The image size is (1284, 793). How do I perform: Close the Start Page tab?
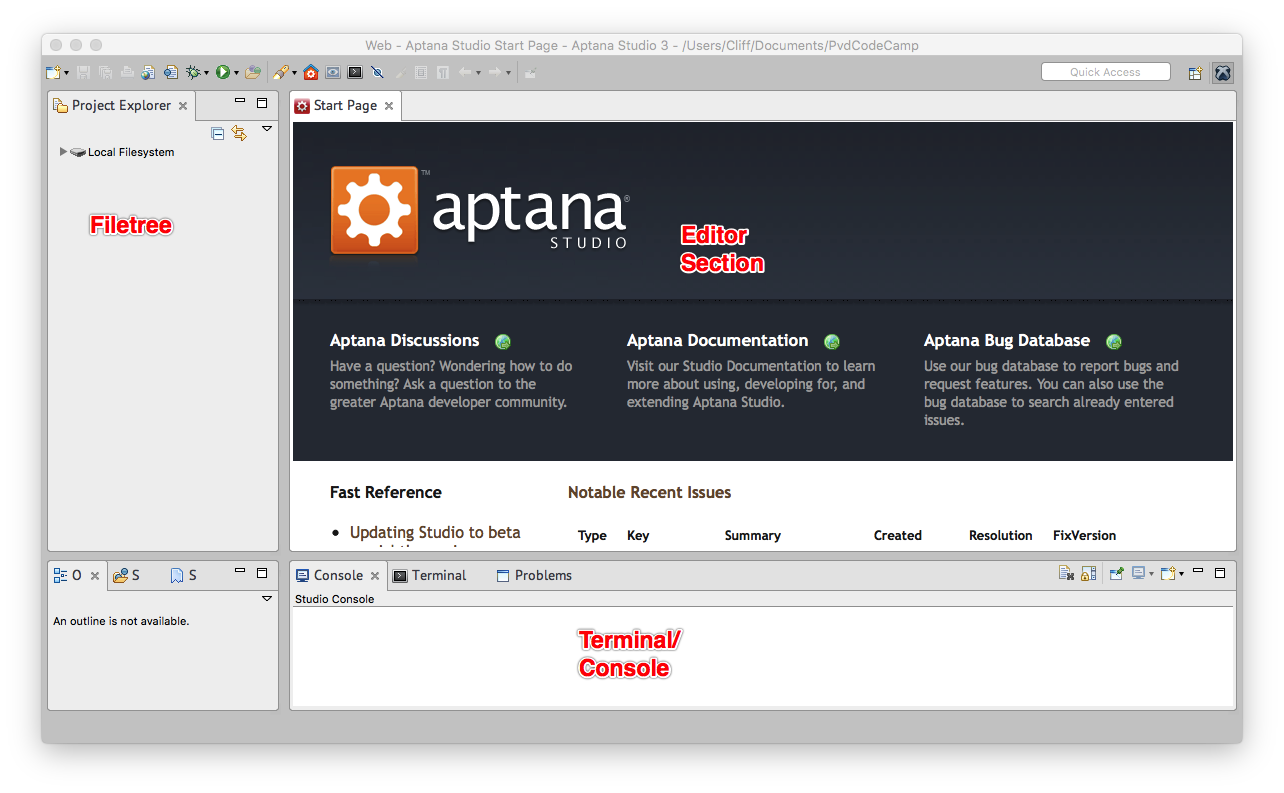(389, 106)
